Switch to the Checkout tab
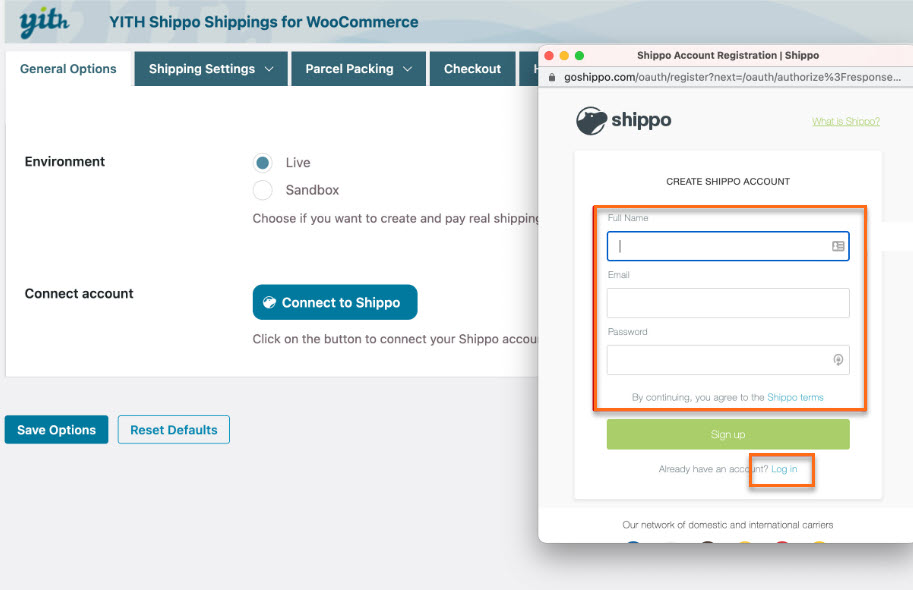The height and width of the screenshot is (590, 913). click(472, 69)
